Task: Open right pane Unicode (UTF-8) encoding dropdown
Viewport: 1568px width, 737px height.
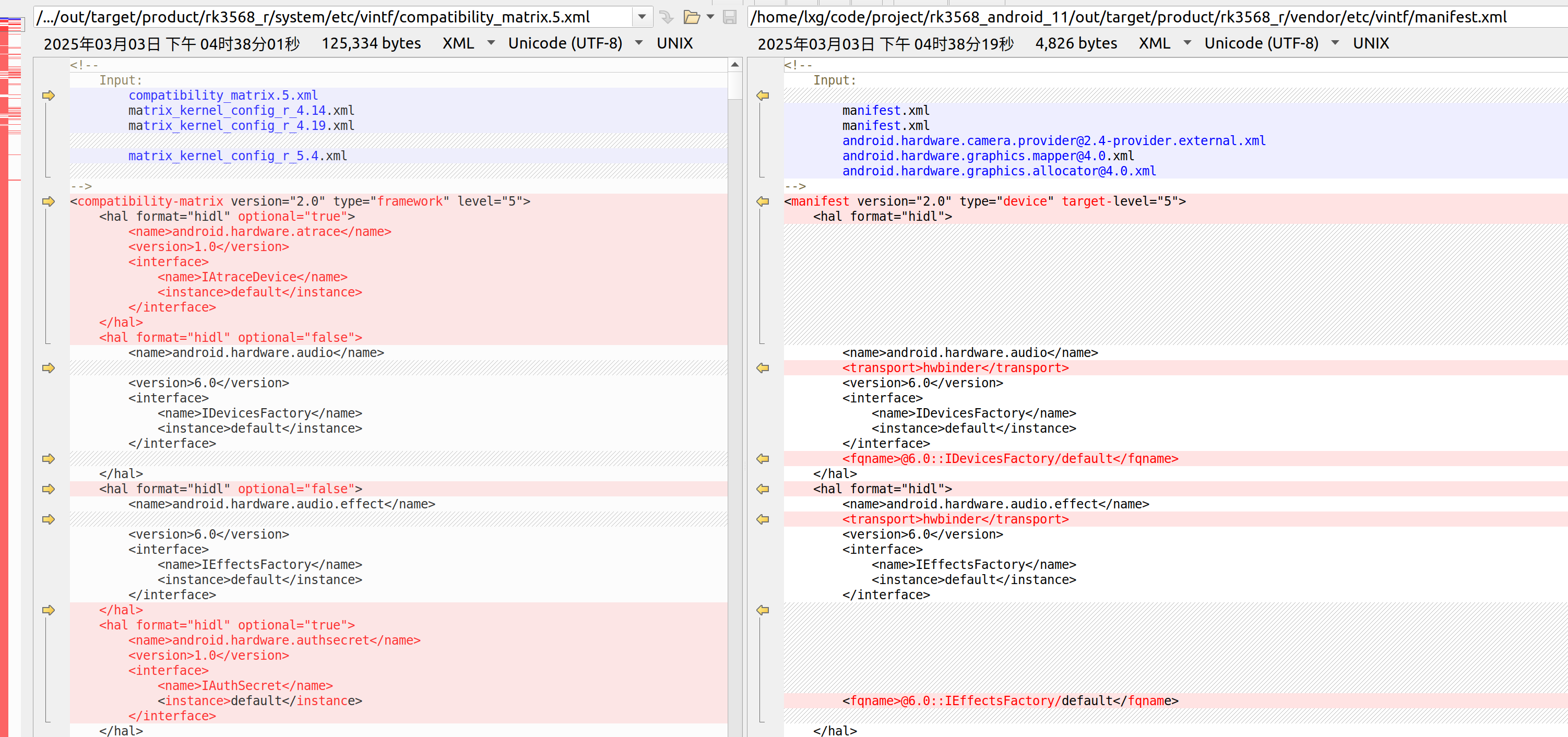Action: click(x=1335, y=43)
